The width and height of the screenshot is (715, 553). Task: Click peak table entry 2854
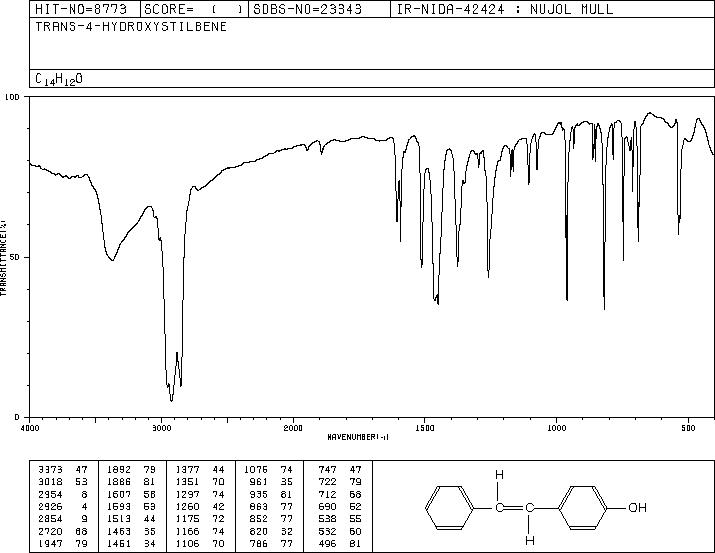click(x=51, y=519)
